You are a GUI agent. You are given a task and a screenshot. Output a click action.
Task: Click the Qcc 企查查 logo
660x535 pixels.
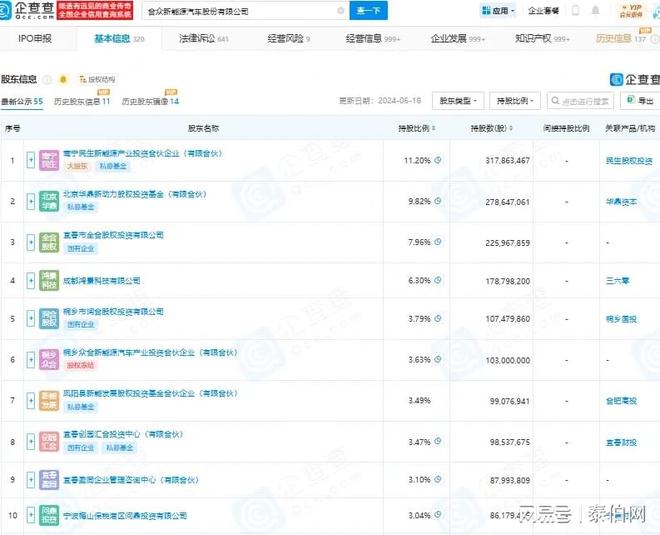coord(27,11)
